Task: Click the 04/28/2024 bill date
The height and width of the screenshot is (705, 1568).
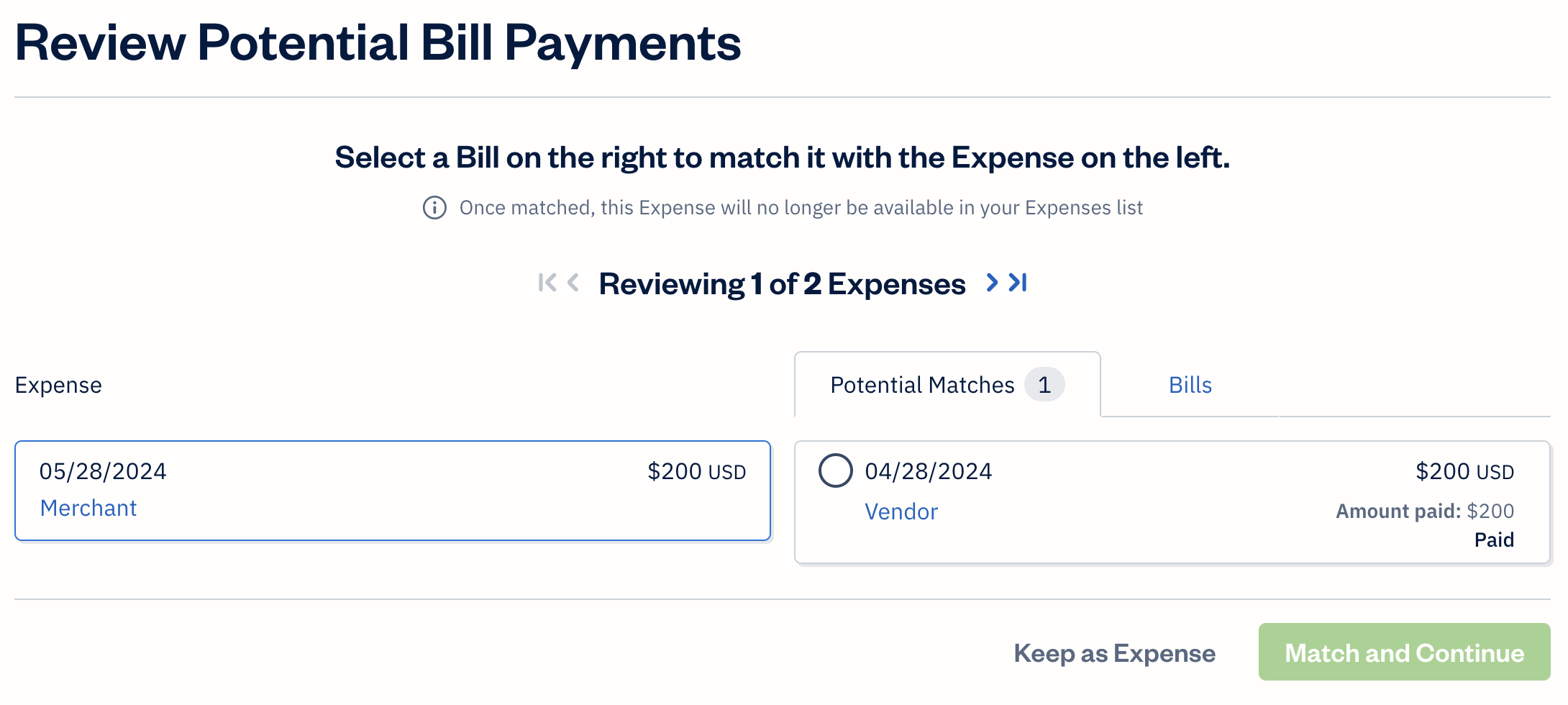Action: tap(928, 471)
